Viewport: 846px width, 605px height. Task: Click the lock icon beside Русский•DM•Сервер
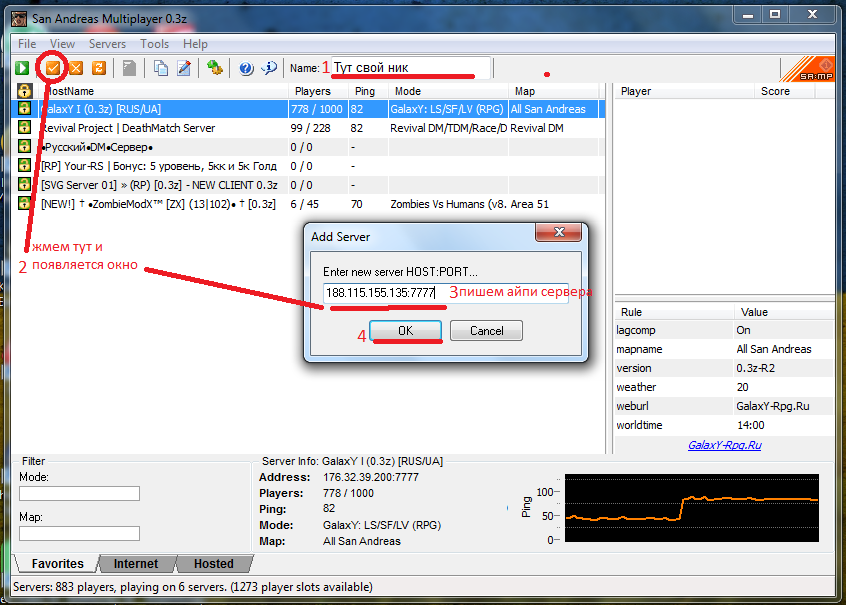click(x=24, y=146)
